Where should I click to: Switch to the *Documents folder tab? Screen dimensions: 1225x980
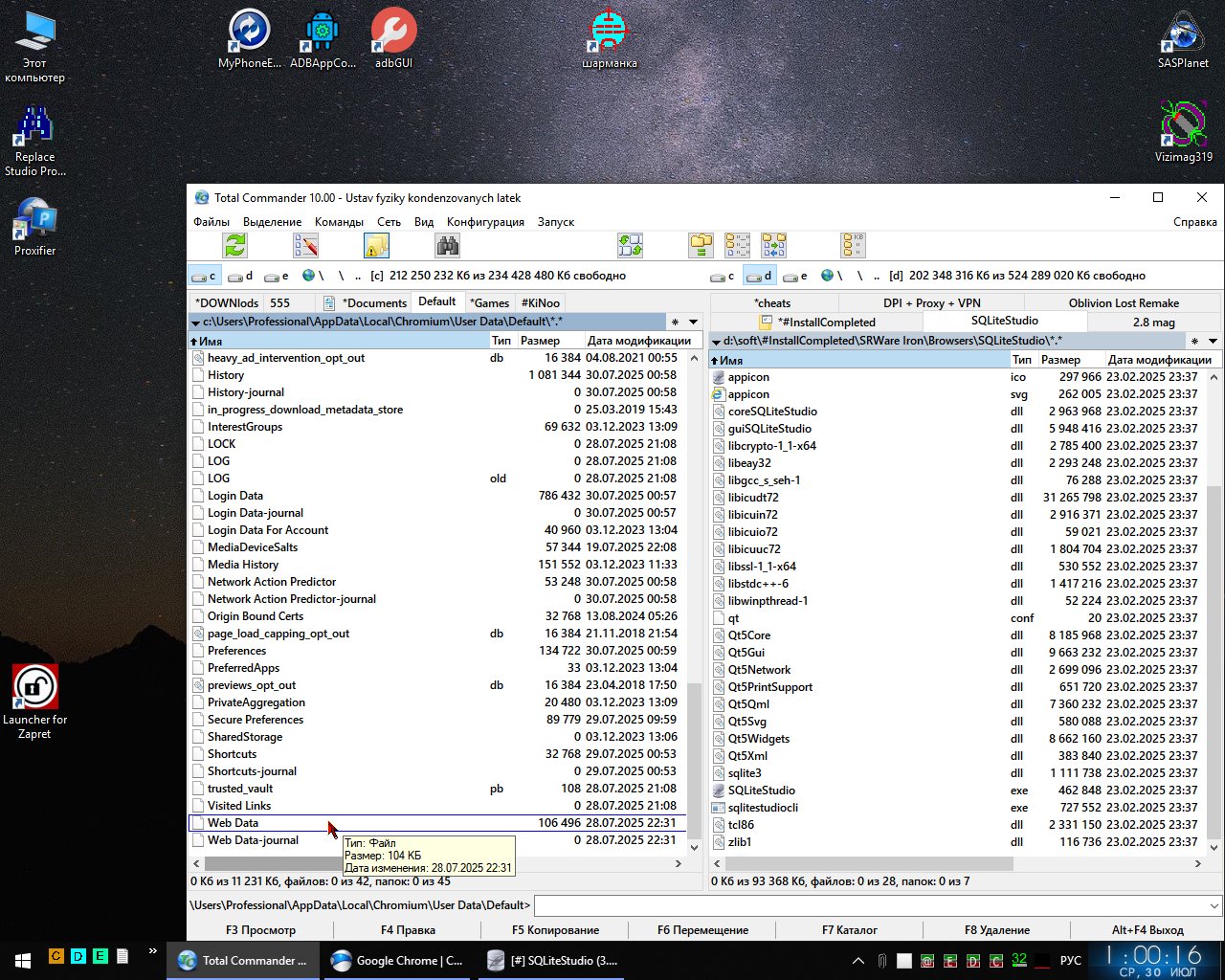(x=374, y=303)
